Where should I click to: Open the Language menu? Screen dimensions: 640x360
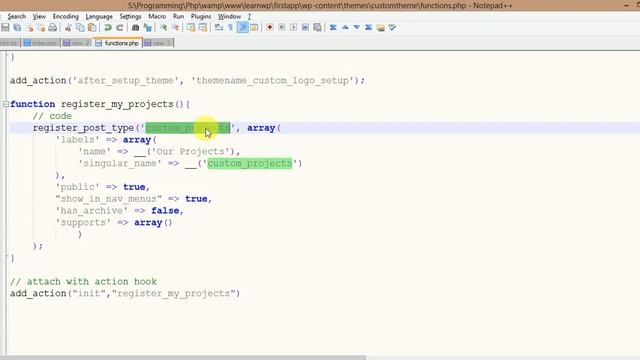(99, 16)
